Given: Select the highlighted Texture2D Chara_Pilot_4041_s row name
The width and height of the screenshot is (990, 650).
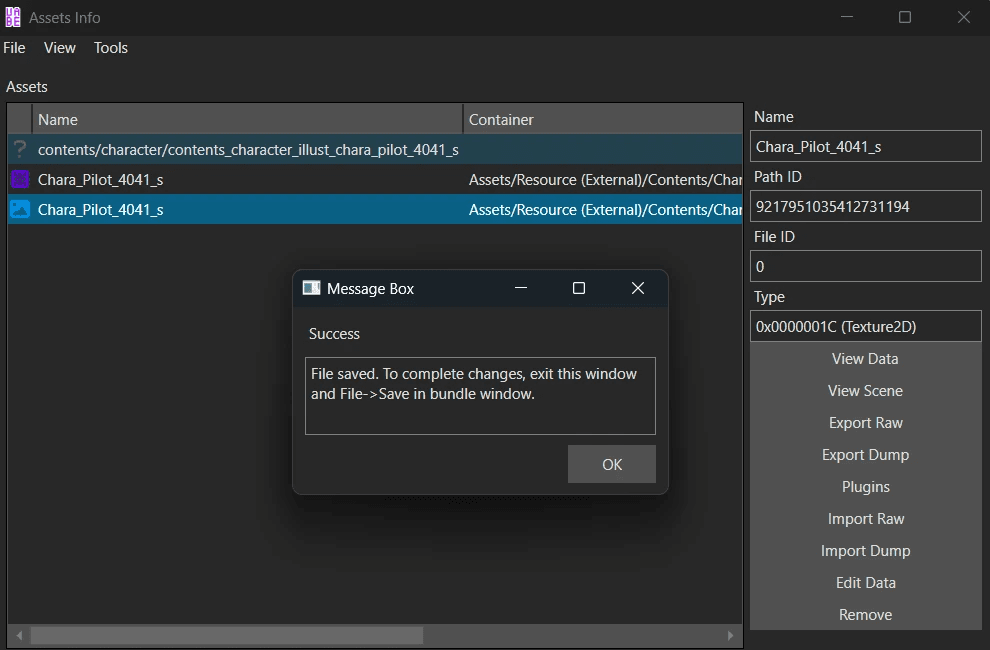Looking at the screenshot, I should 100,210.
